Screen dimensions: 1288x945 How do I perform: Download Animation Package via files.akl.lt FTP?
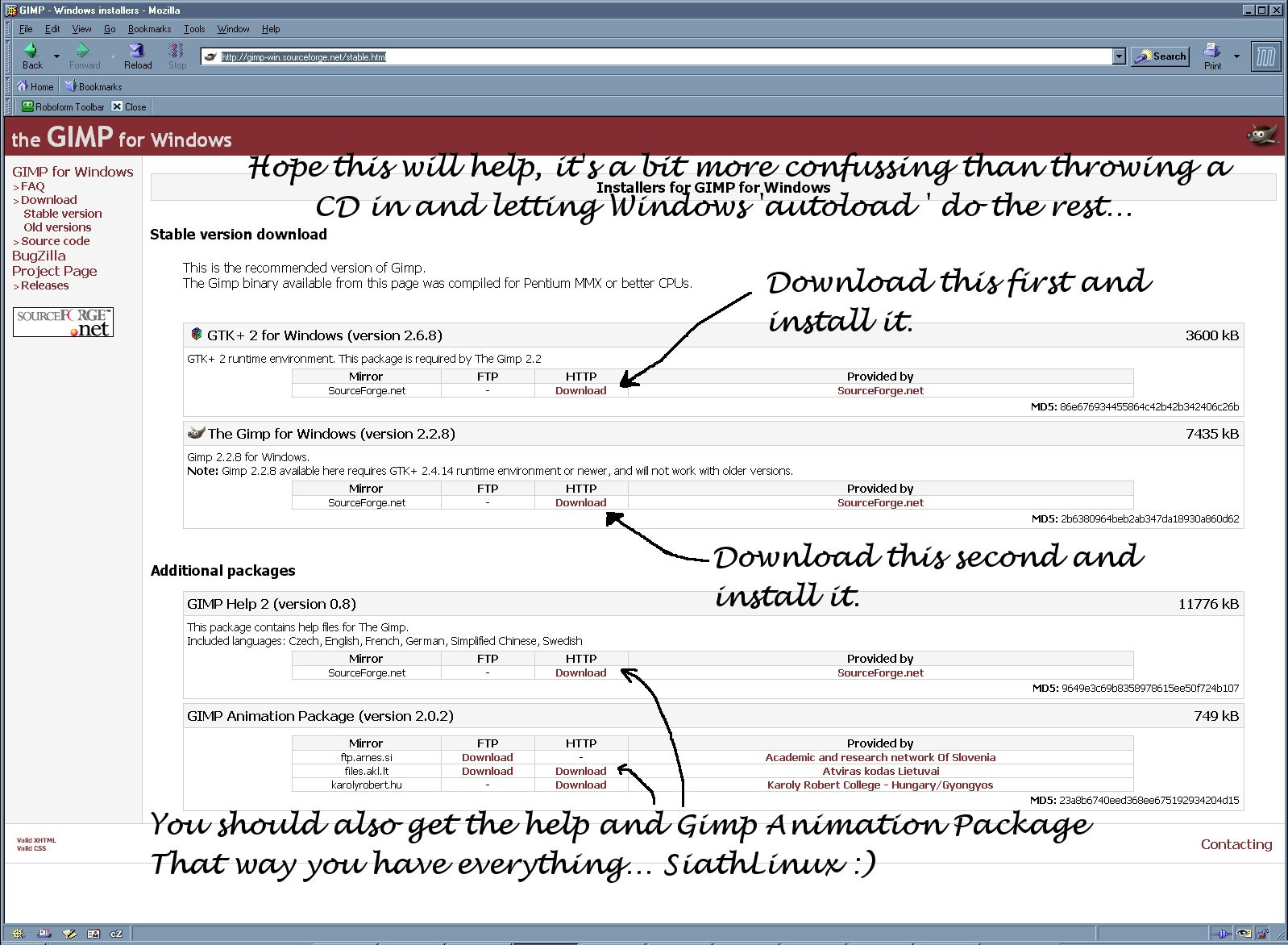tap(487, 771)
